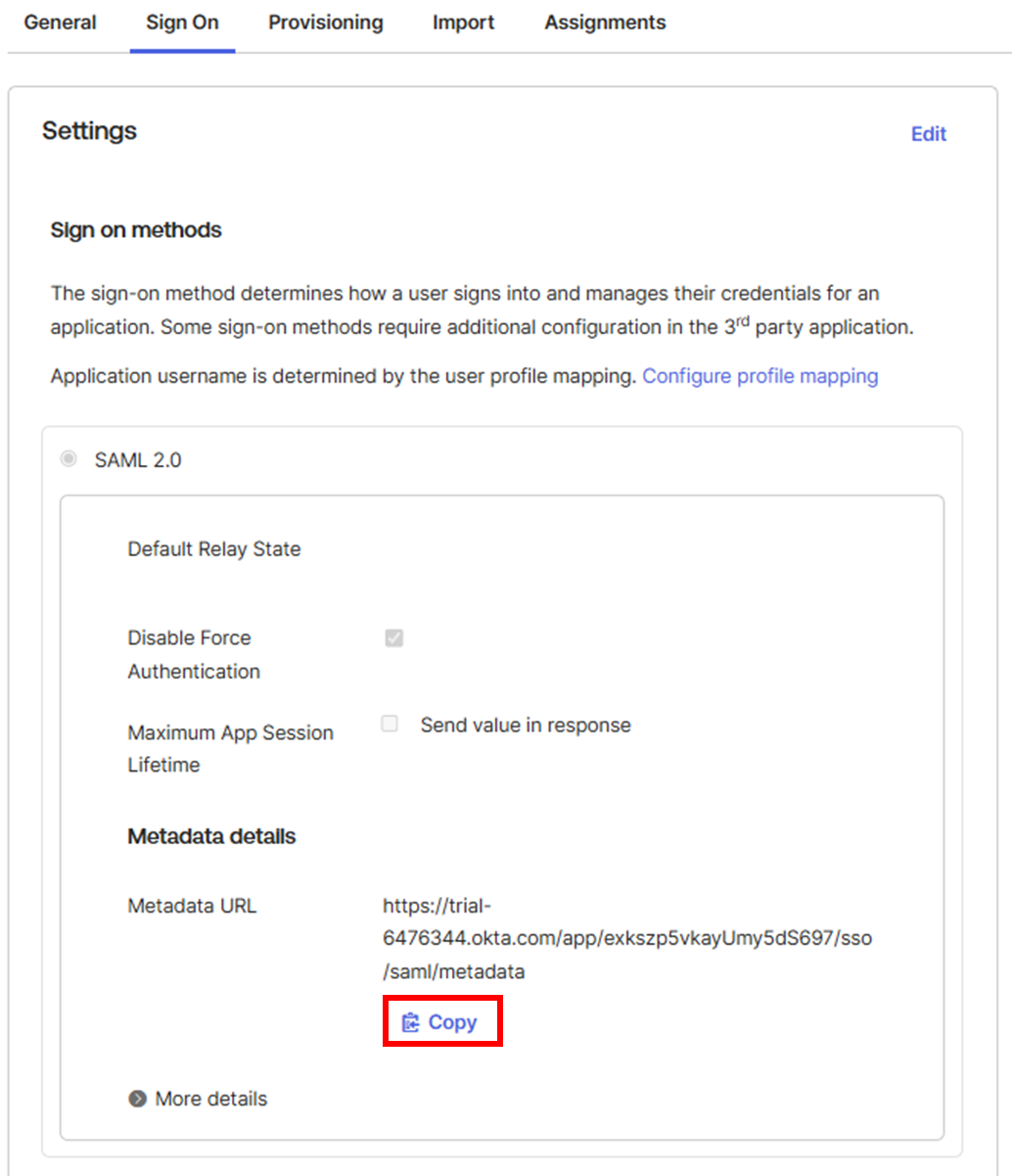This screenshot has height=1176, width=1012.
Task: Switch to the Sign On tab
Action: [x=182, y=23]
